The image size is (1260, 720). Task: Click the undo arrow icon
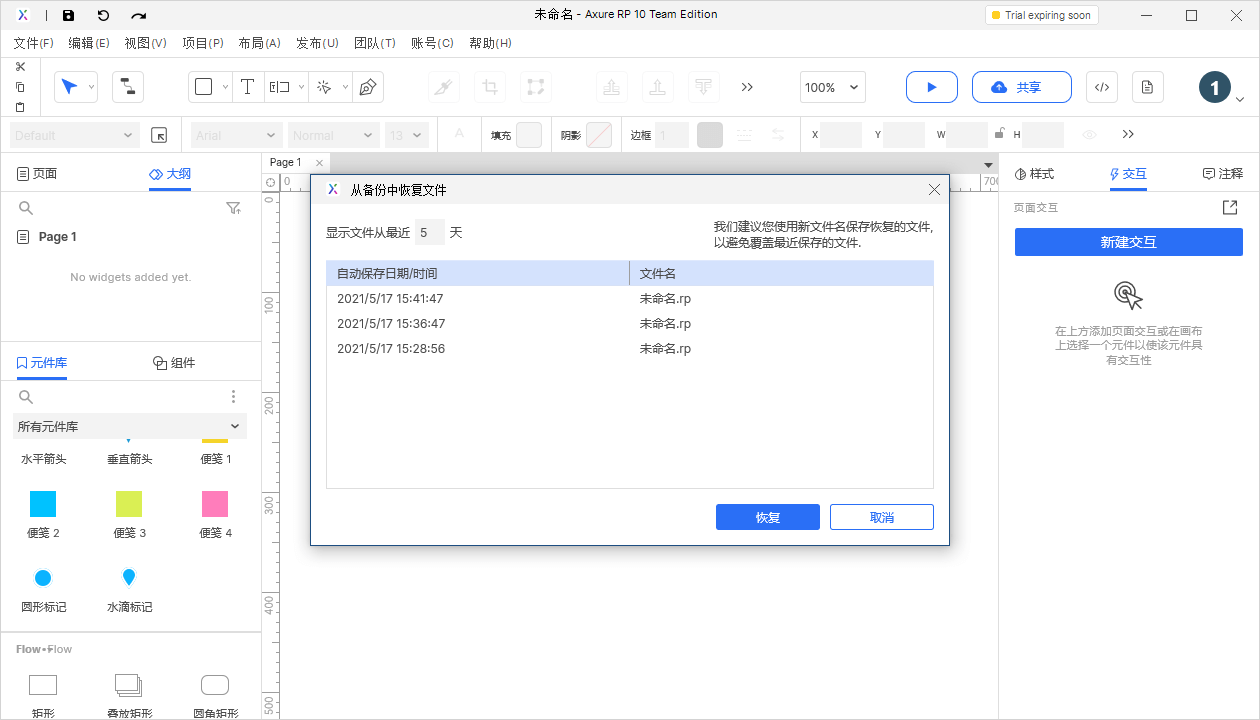pyautogui.click(x=103, y=15)
